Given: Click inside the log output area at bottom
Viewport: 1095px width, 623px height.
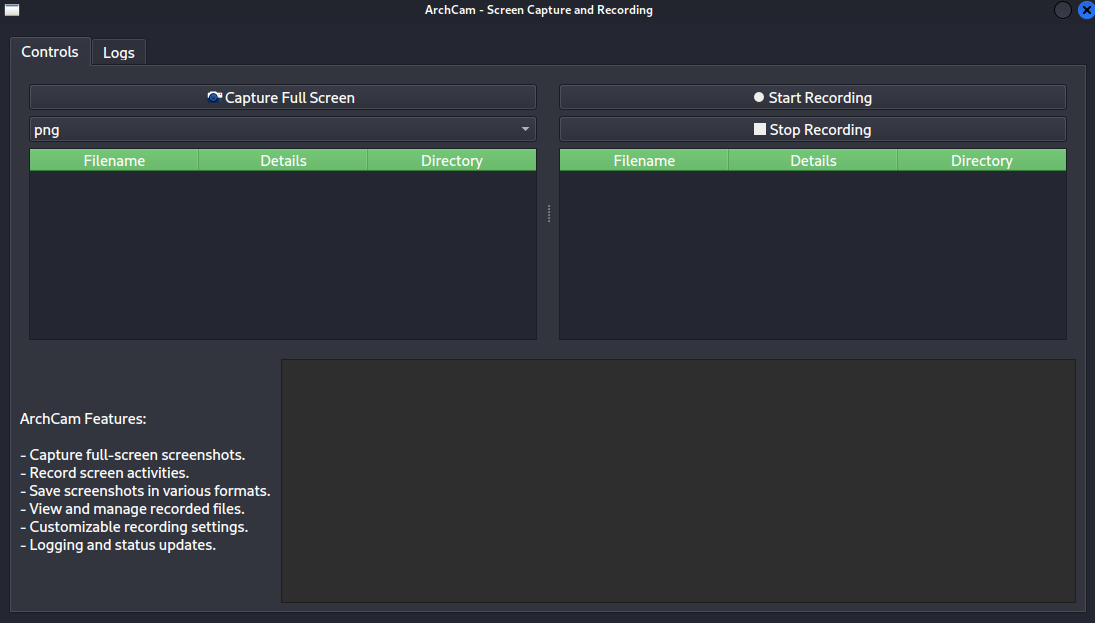Looking at the screenshot, I should coord(678,480).
